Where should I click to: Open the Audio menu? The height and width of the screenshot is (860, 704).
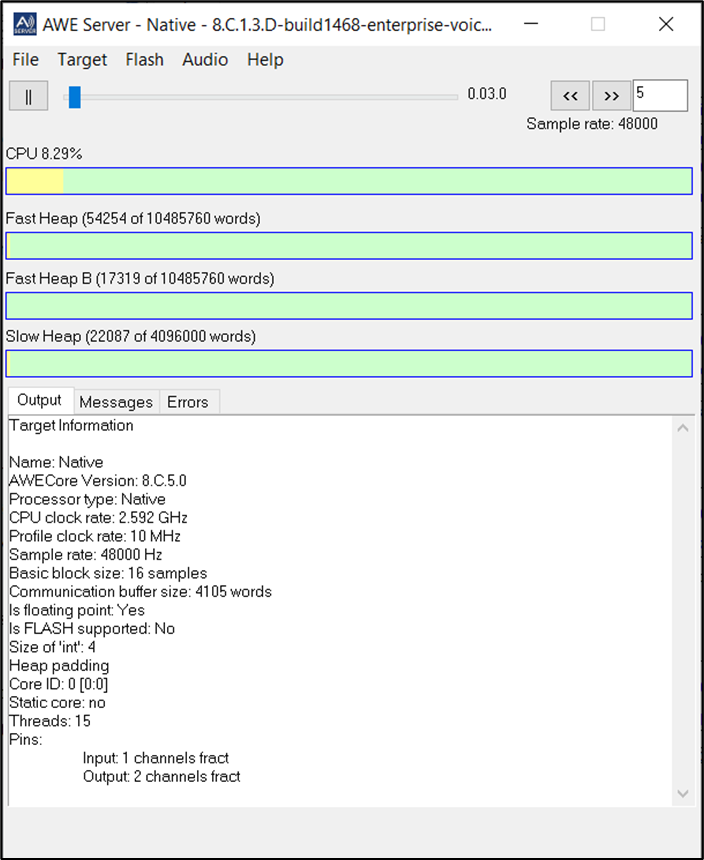pos(205,60)
